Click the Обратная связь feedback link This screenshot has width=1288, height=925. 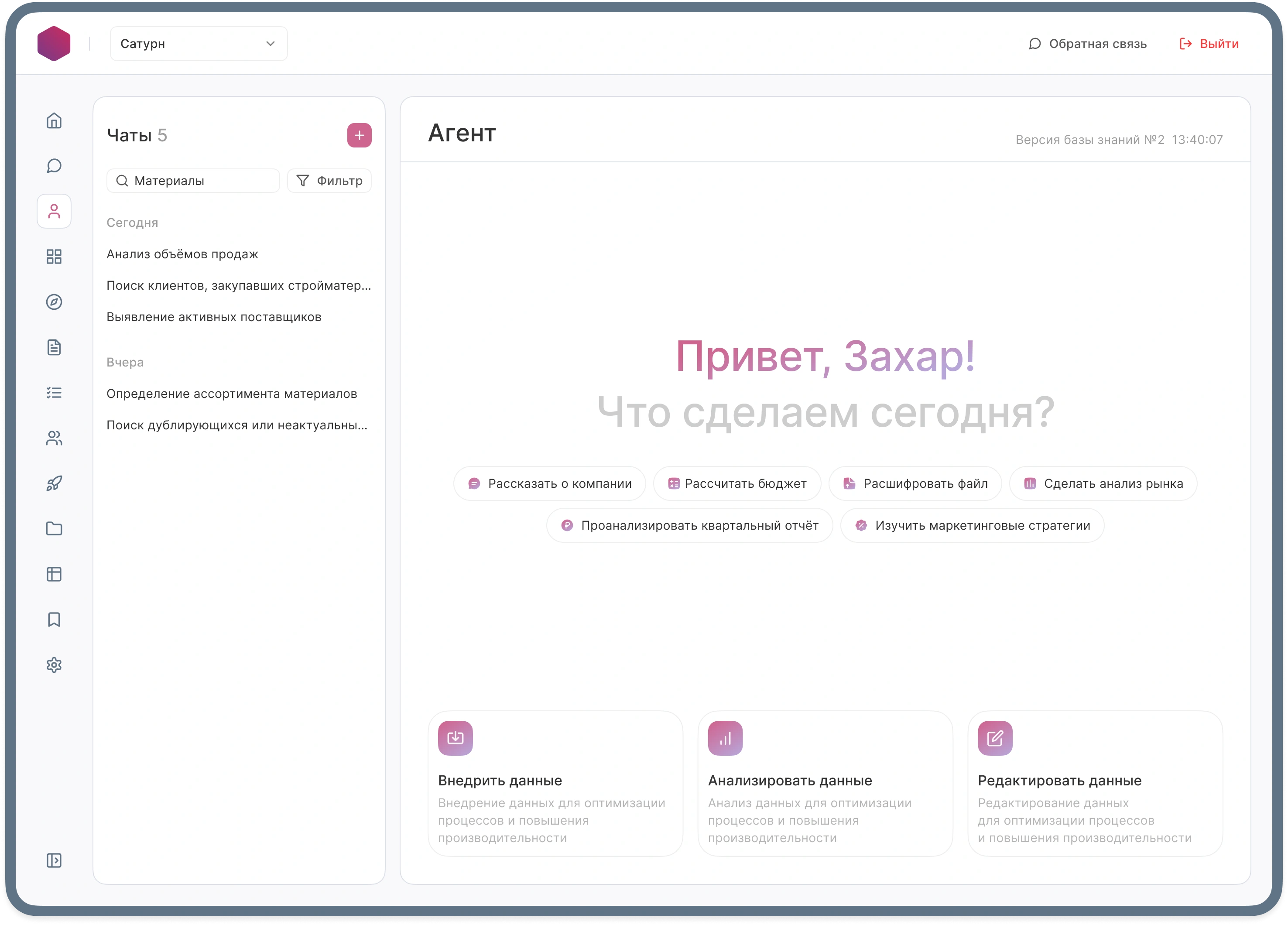point(1088,44)
